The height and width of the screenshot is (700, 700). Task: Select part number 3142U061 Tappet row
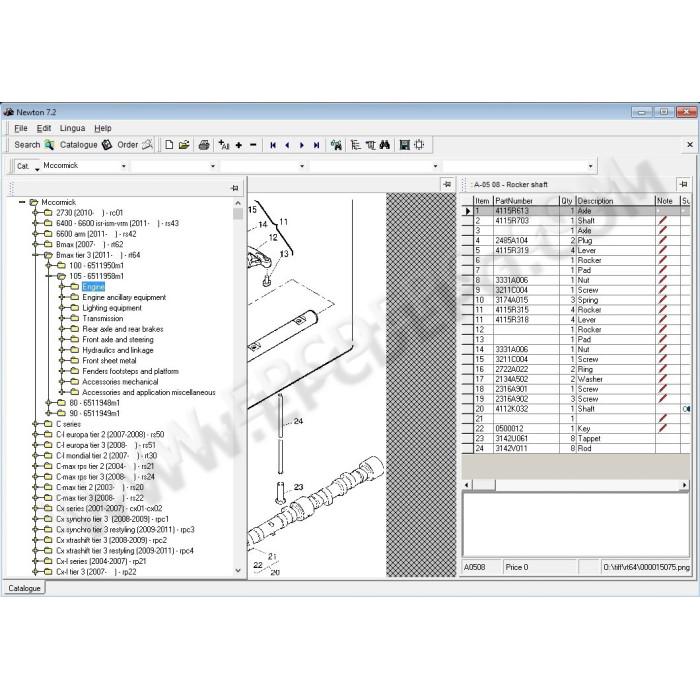point(576,438)
